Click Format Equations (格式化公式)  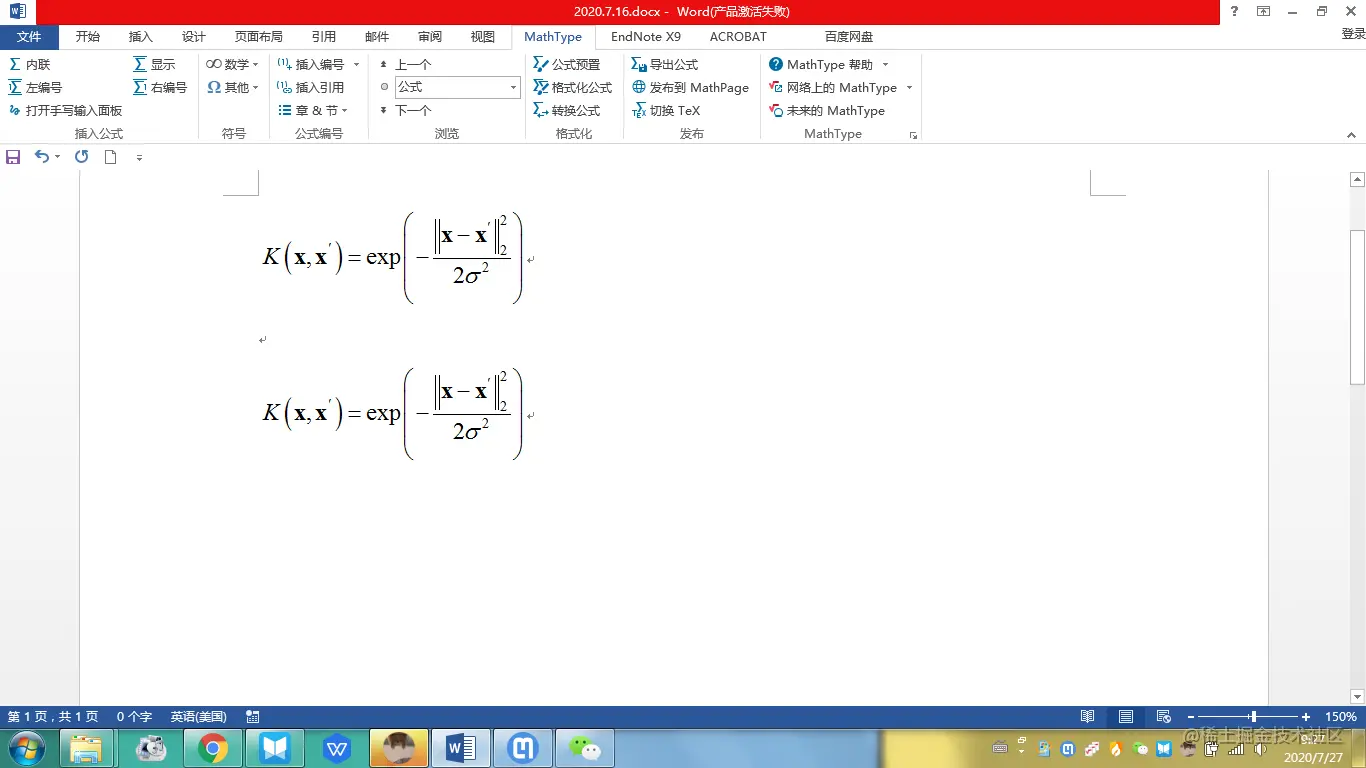tap(572, 88)
